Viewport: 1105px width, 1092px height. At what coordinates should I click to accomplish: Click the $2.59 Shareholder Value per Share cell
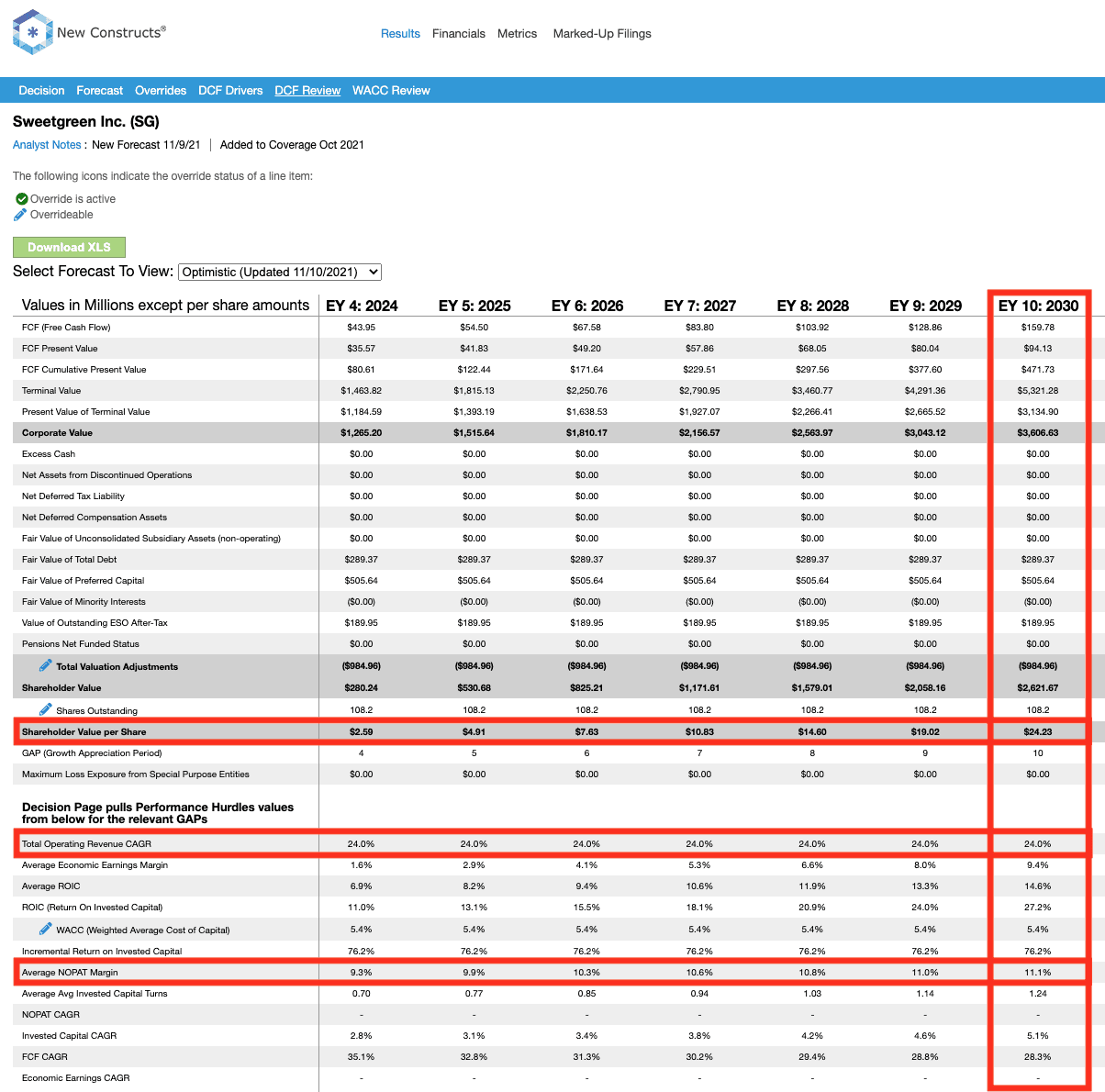coord(362,732)
